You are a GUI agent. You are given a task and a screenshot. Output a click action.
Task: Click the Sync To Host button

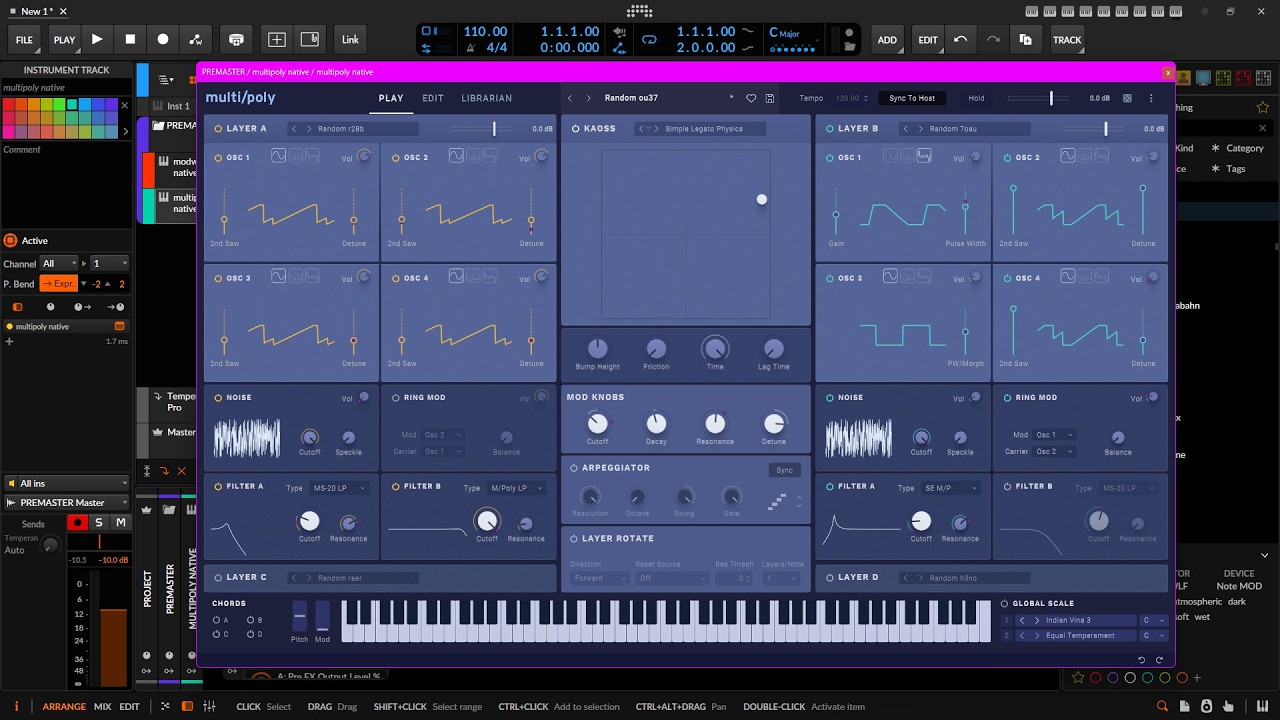click(912, 98)
